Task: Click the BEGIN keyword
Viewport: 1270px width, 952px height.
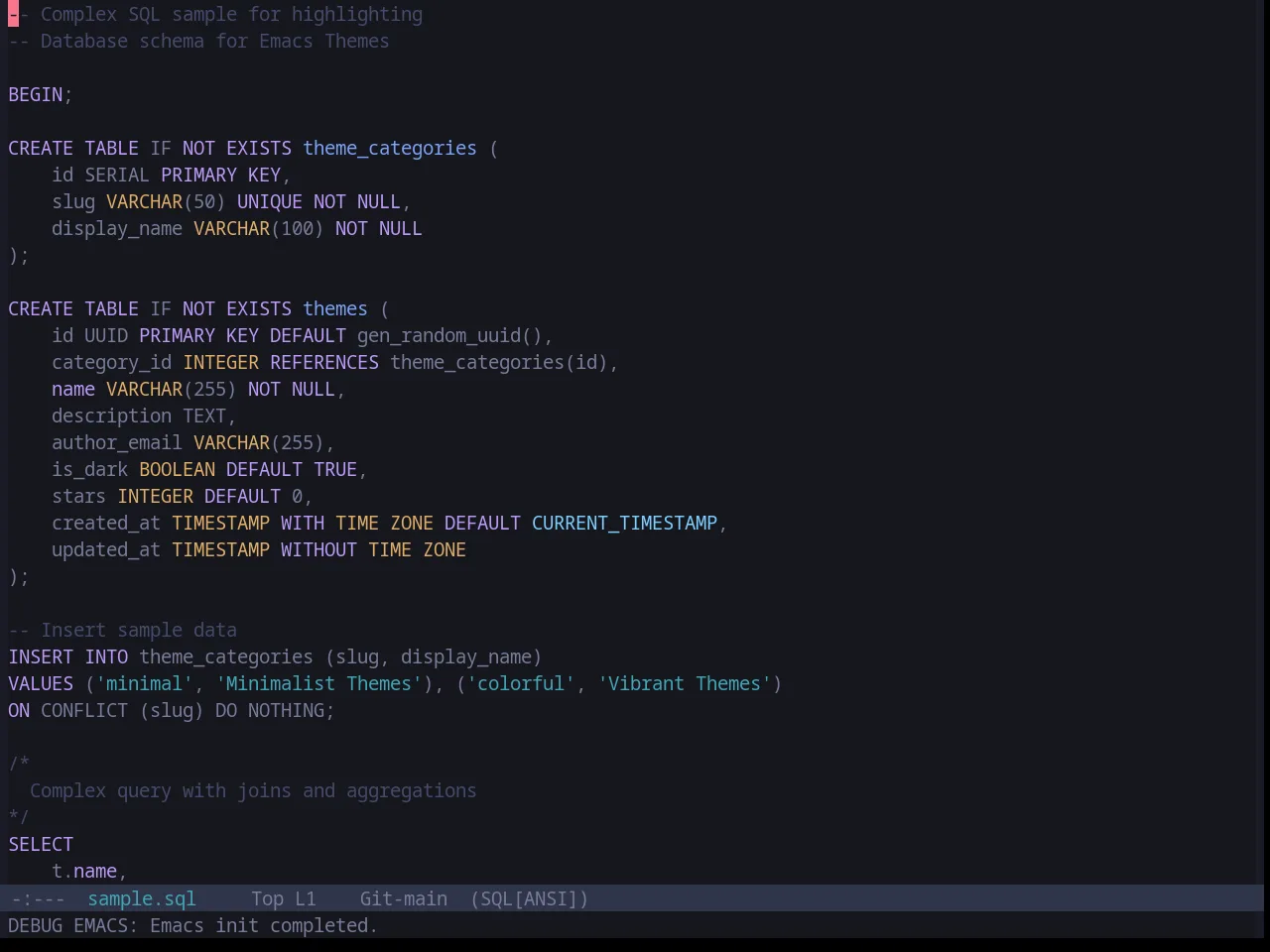Action: 36,94
